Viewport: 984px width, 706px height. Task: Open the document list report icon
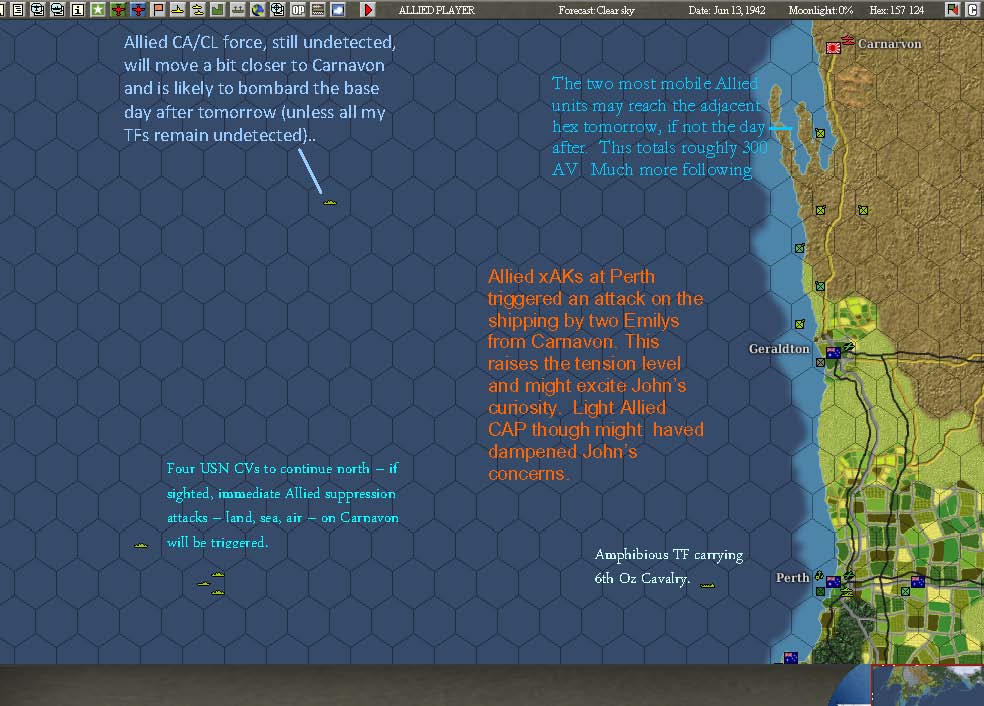[x=18, y=9]
